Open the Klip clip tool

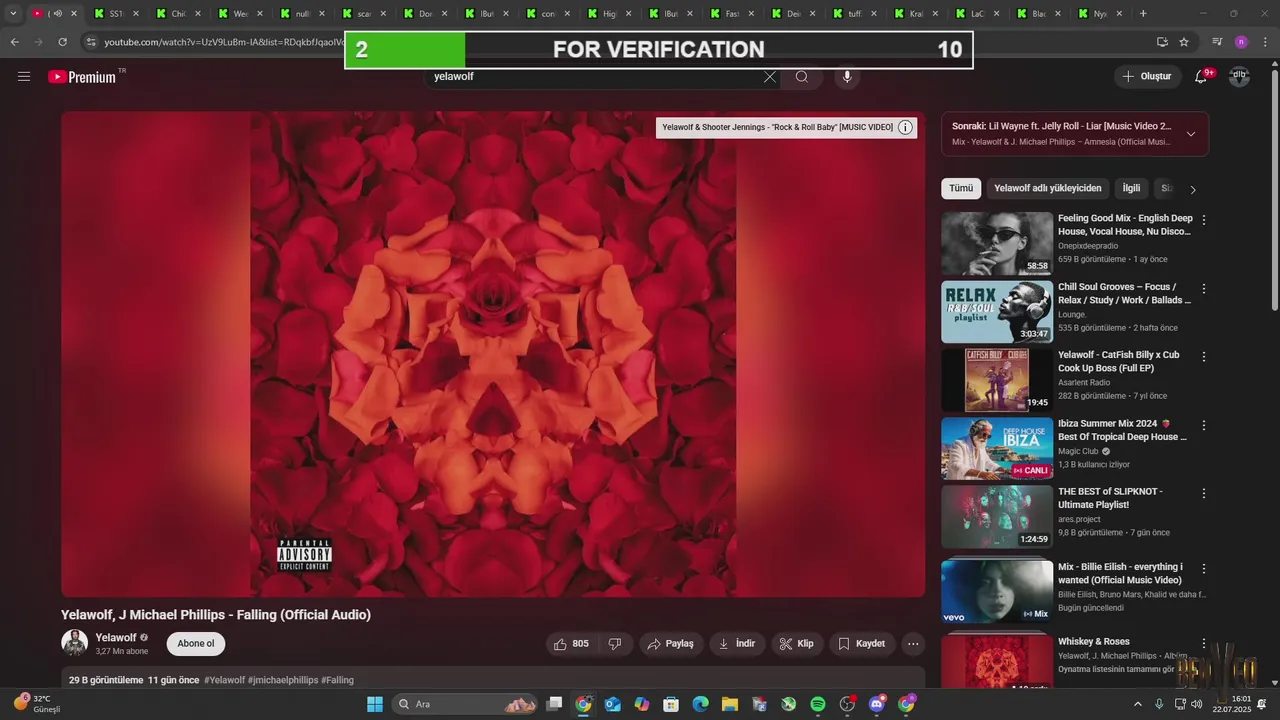coord(797,644)
